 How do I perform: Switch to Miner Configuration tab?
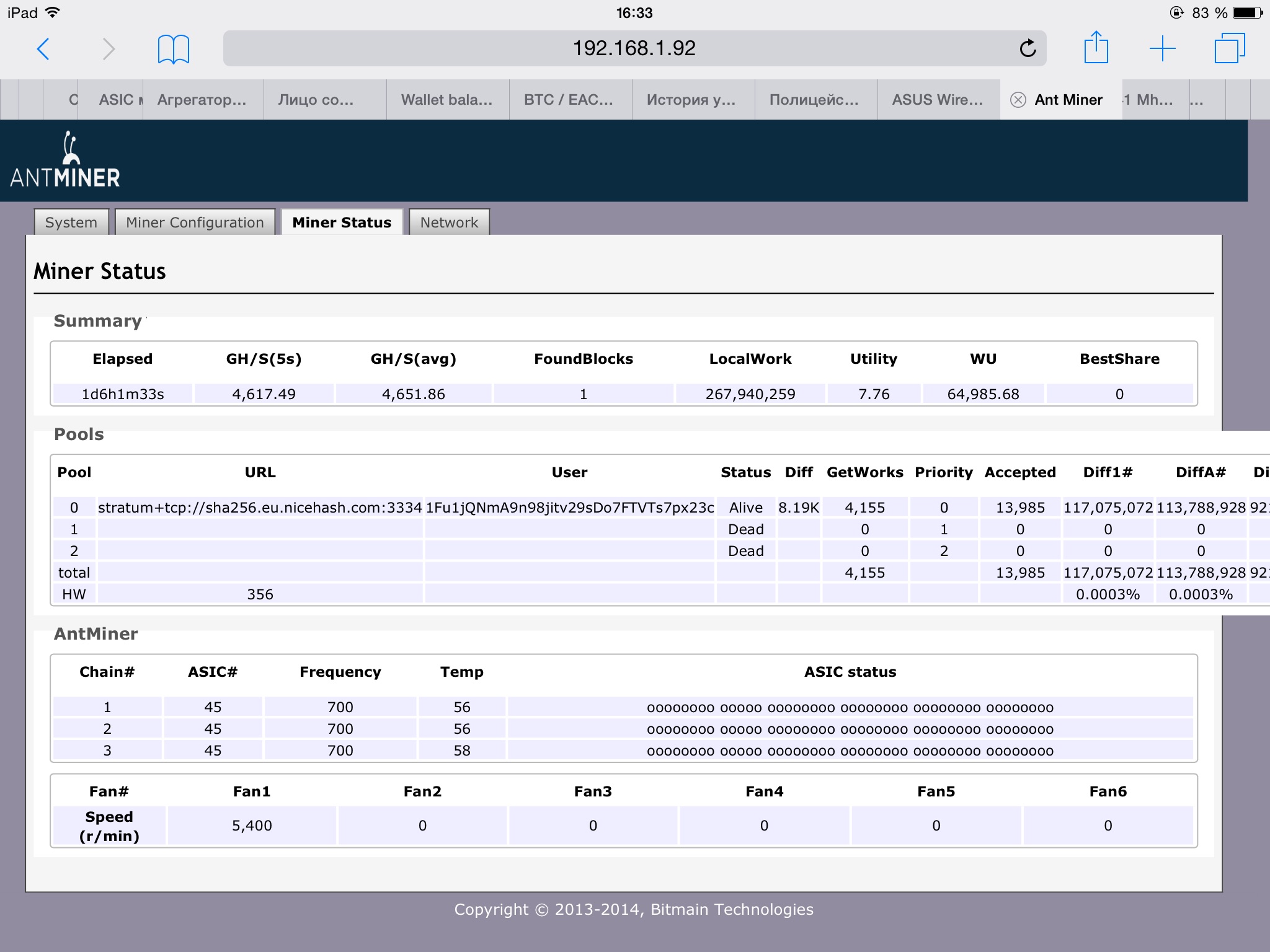(x=195, y=223)
